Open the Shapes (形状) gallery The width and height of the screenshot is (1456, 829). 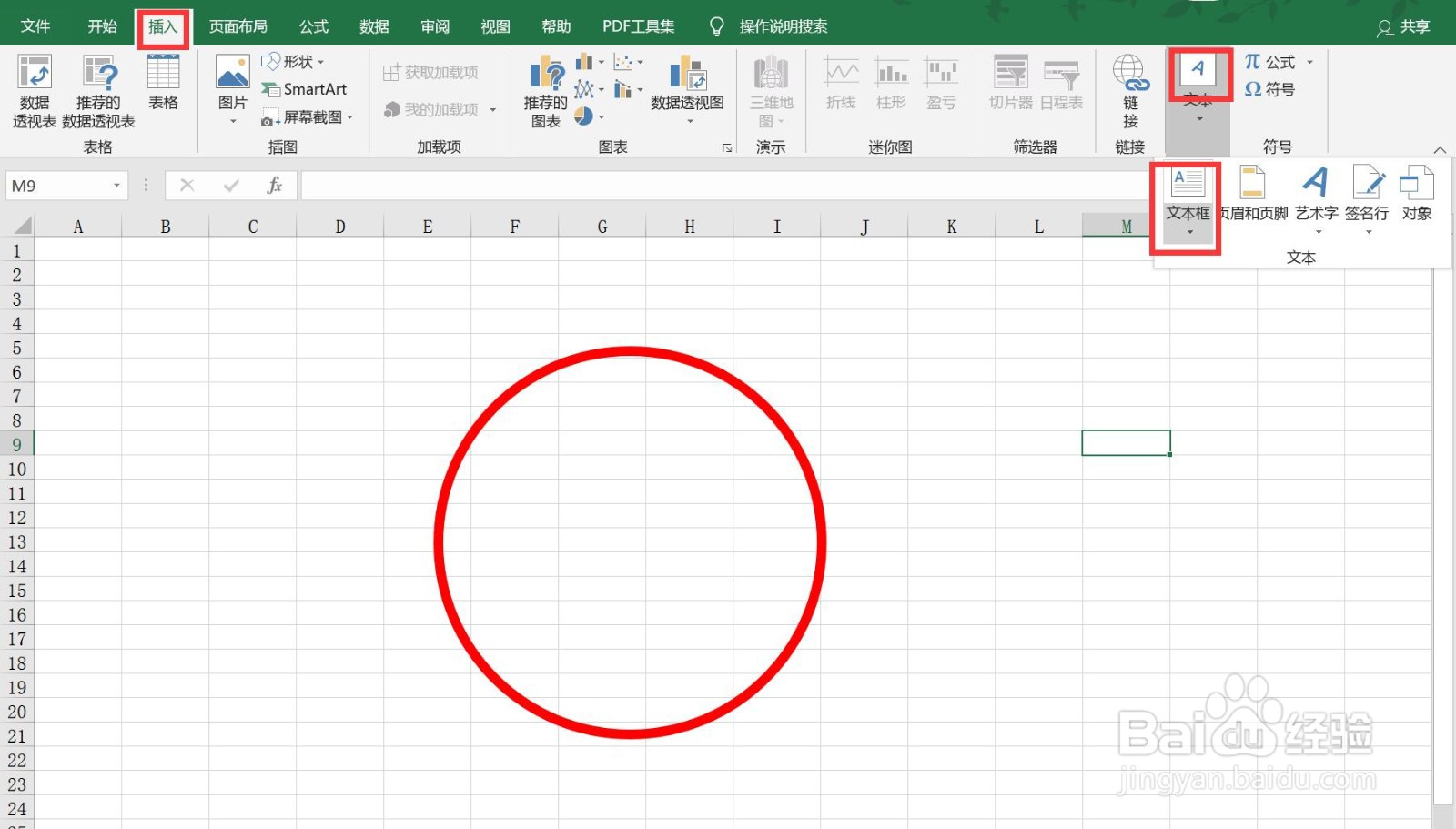click(x=292, y=62)
